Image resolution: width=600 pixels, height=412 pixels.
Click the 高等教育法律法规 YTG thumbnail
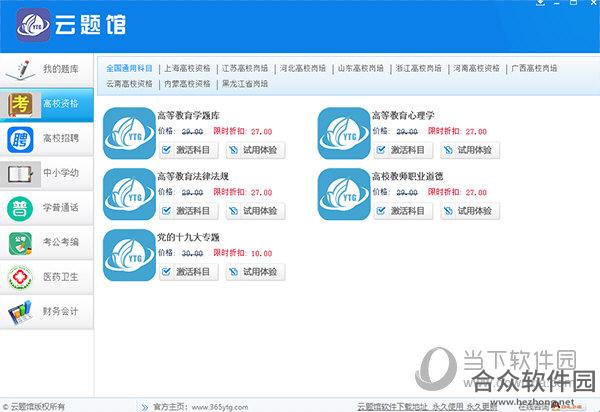129,194
